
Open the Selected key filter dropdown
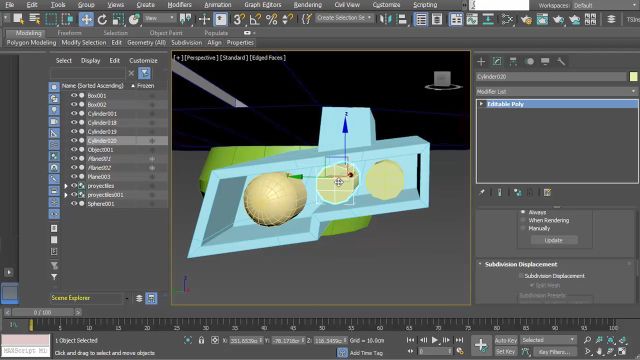(x=548, y=340)
